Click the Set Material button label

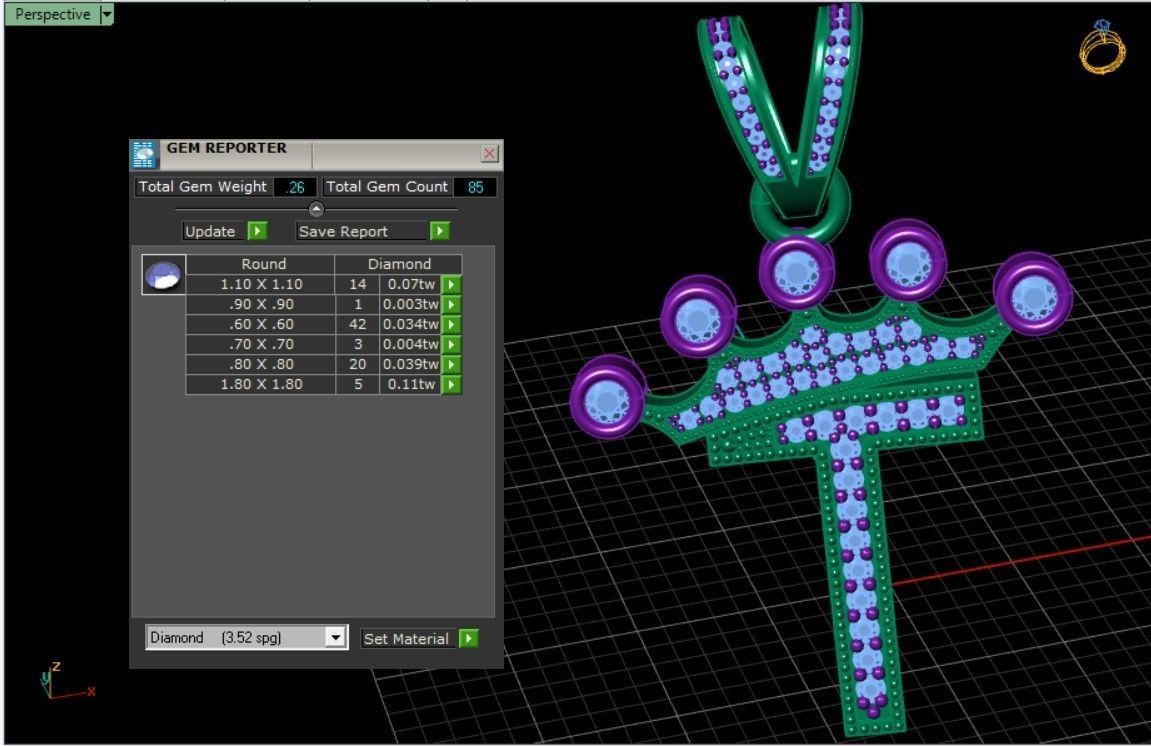coord(406,639)
